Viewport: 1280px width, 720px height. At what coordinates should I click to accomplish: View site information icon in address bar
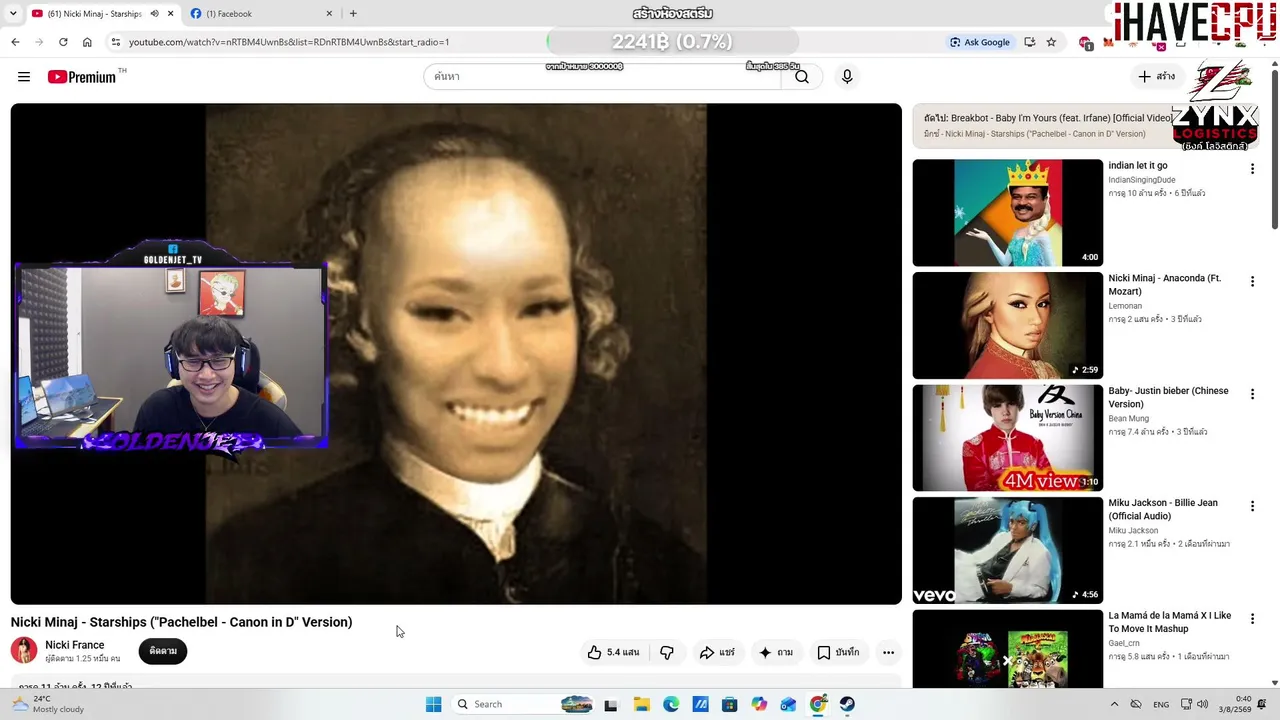coord(116,42)
